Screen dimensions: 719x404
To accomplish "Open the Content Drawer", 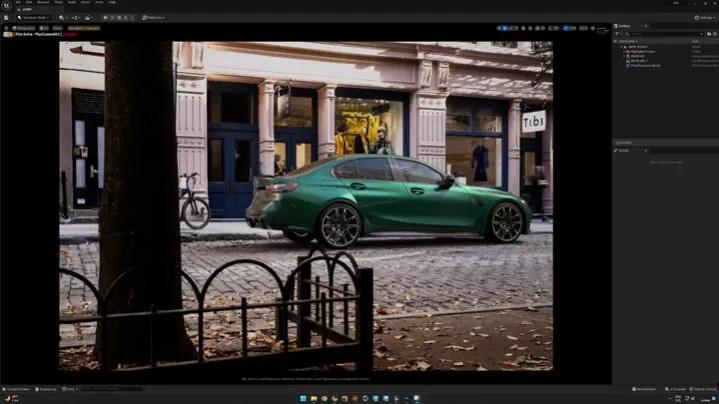I will 17,388.
